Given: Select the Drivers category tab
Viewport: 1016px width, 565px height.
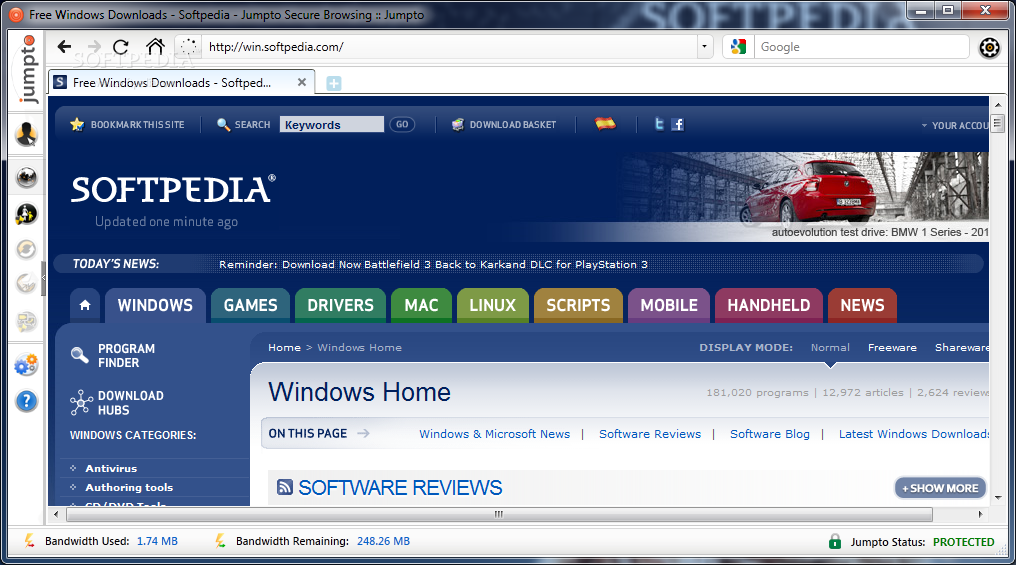Looking at the screenshot, I should pyautogui.click(x=340, y=305).
